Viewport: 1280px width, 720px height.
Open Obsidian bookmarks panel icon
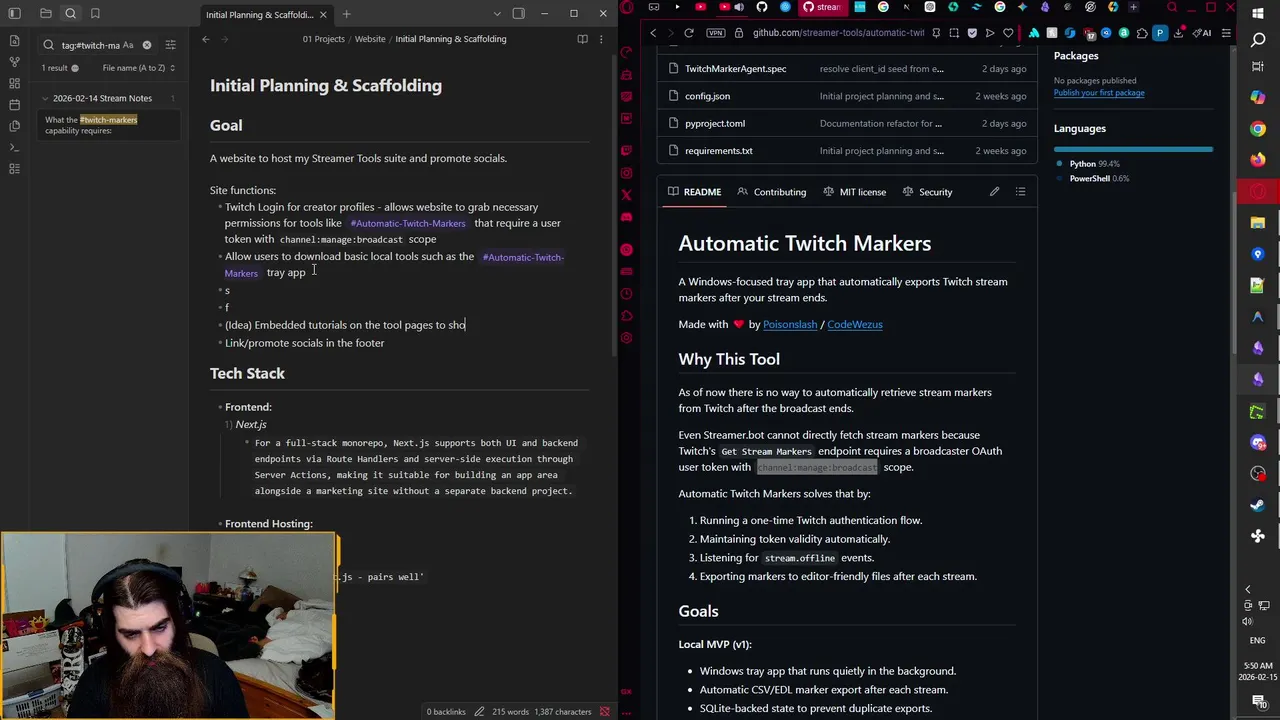95,14
